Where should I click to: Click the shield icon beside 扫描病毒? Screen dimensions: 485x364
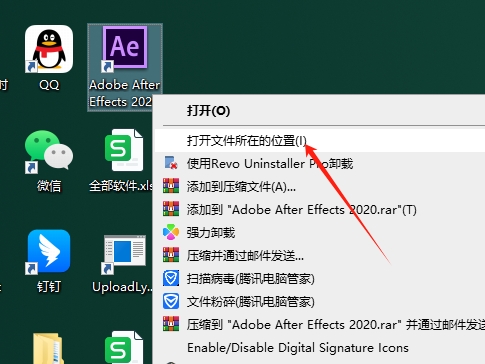(x=171, y=278)
